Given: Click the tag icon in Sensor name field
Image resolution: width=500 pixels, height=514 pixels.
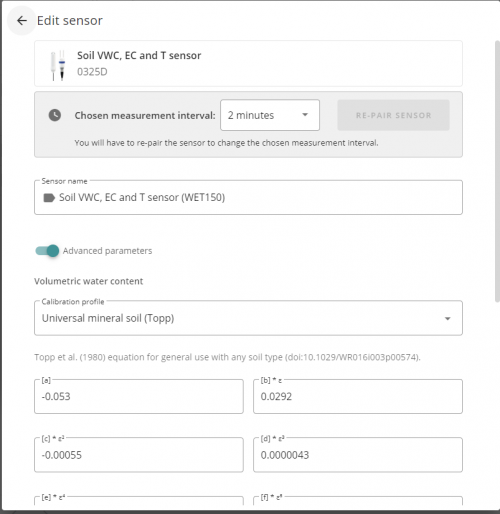Looking at the screenshot, I should pyautogui.click(x=49, y=198).
